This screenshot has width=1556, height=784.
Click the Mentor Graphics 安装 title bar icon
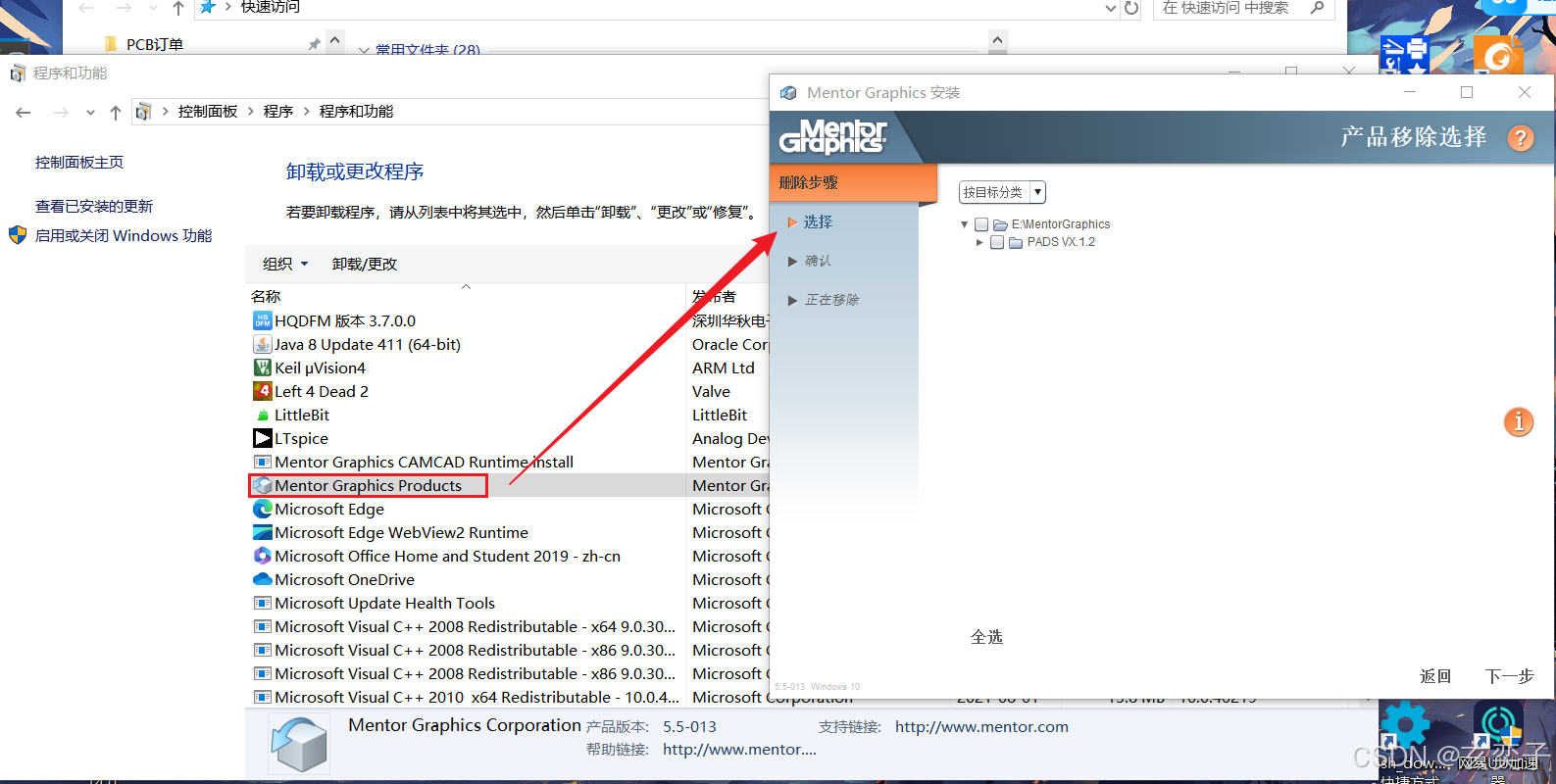coord(788,93)
